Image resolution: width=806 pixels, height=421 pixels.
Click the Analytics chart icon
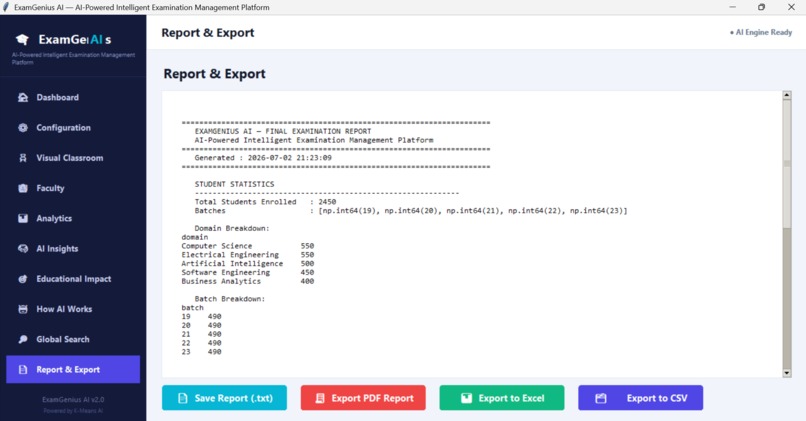pos(23,218)
